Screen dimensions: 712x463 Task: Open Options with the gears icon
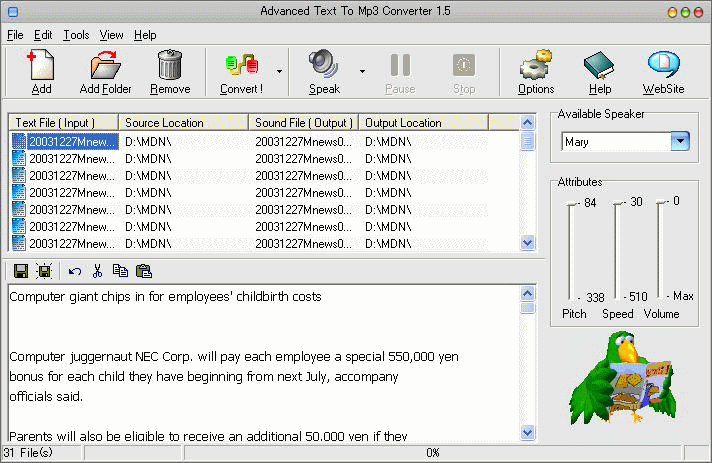[x=536, y=65]
